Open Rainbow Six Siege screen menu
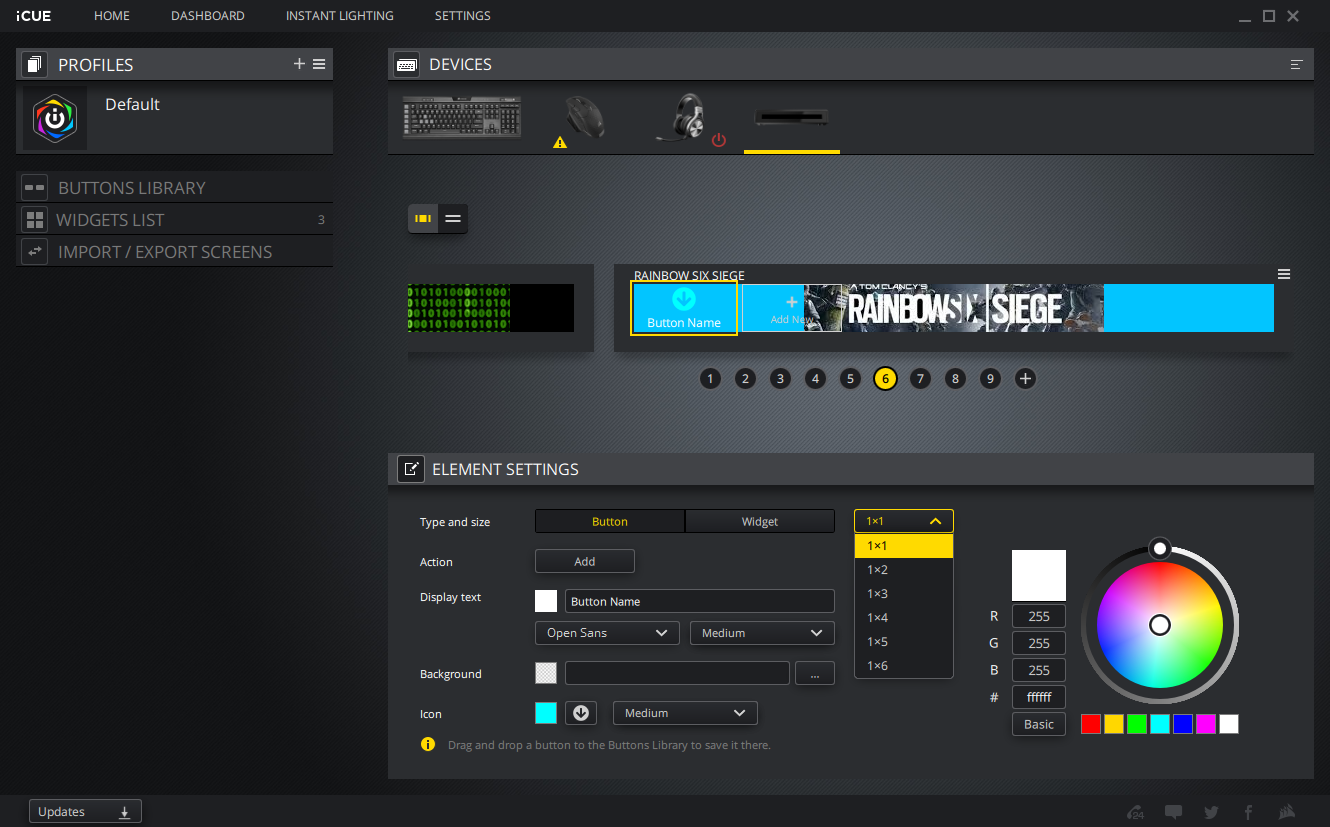Viewport: 1330px width, 827px height. pos(1284,274)
